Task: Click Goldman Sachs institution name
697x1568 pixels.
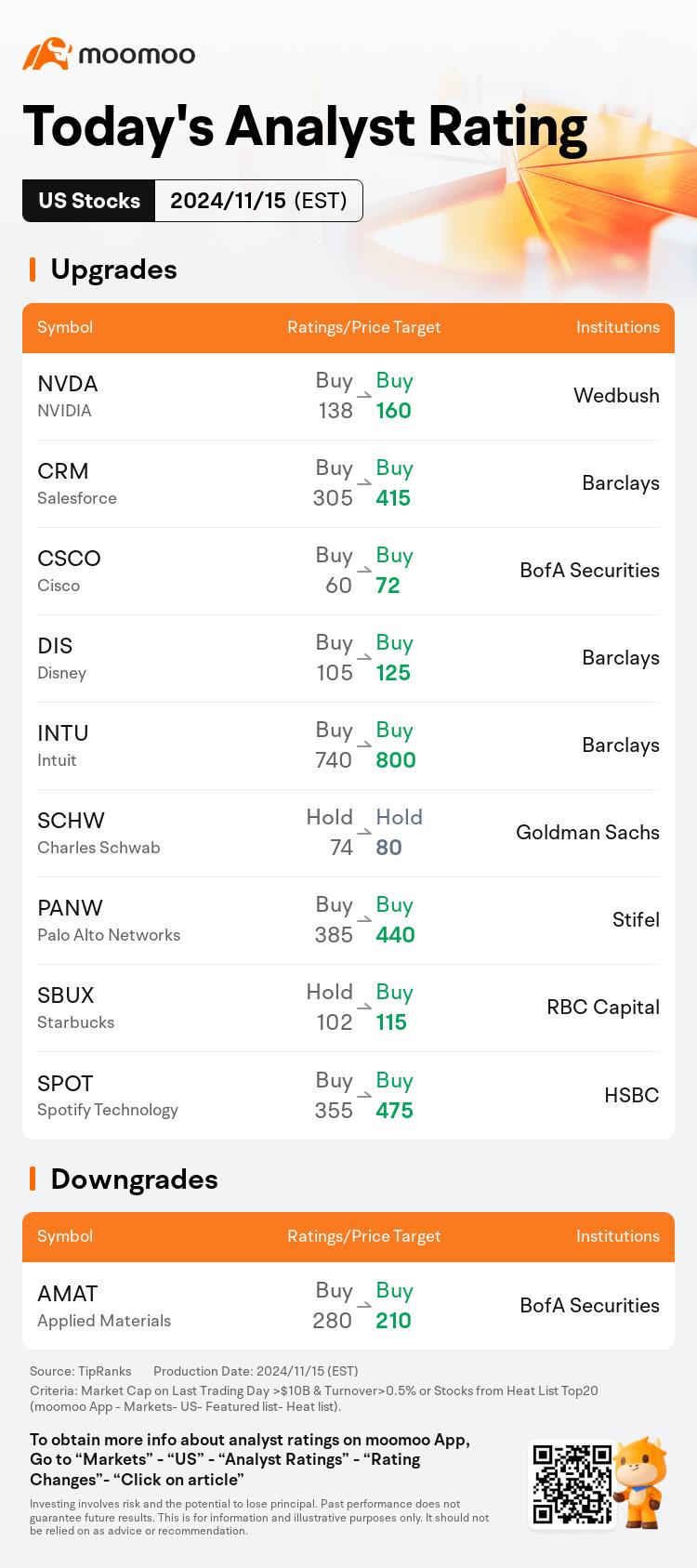Action: point(587,833)
